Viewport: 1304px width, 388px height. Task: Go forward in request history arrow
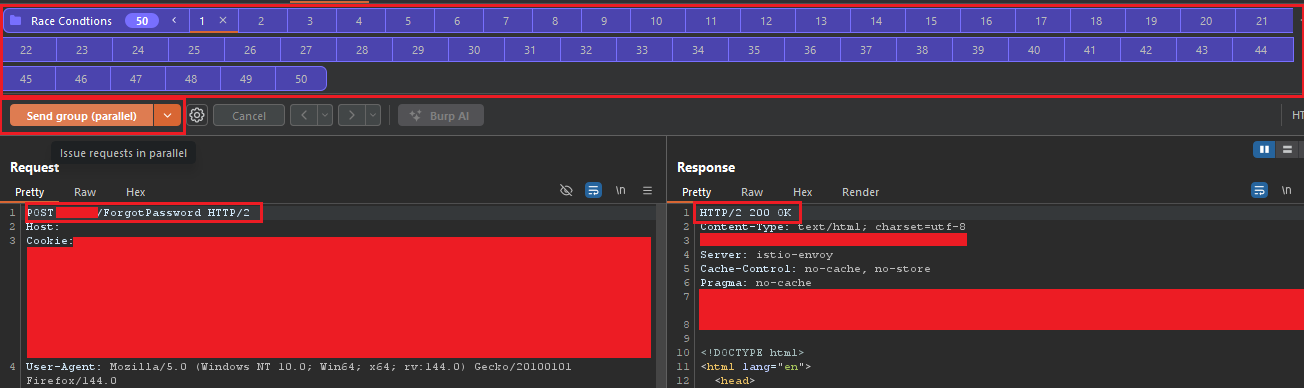[x=351, y=116]
